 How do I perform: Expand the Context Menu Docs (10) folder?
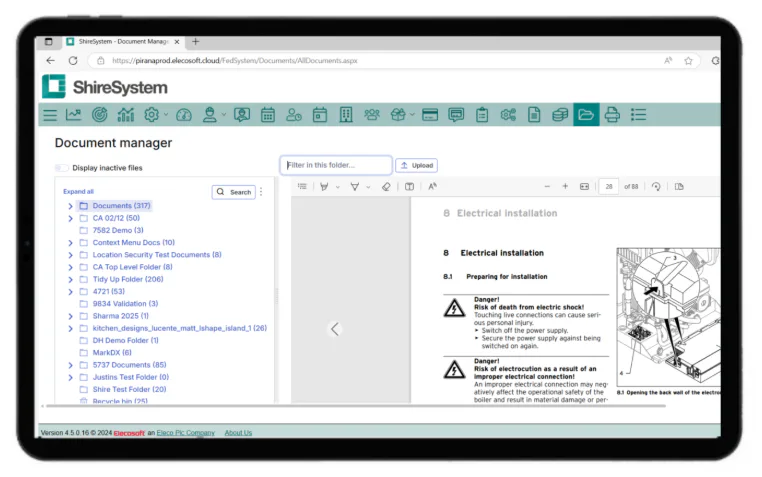(70, 243)
